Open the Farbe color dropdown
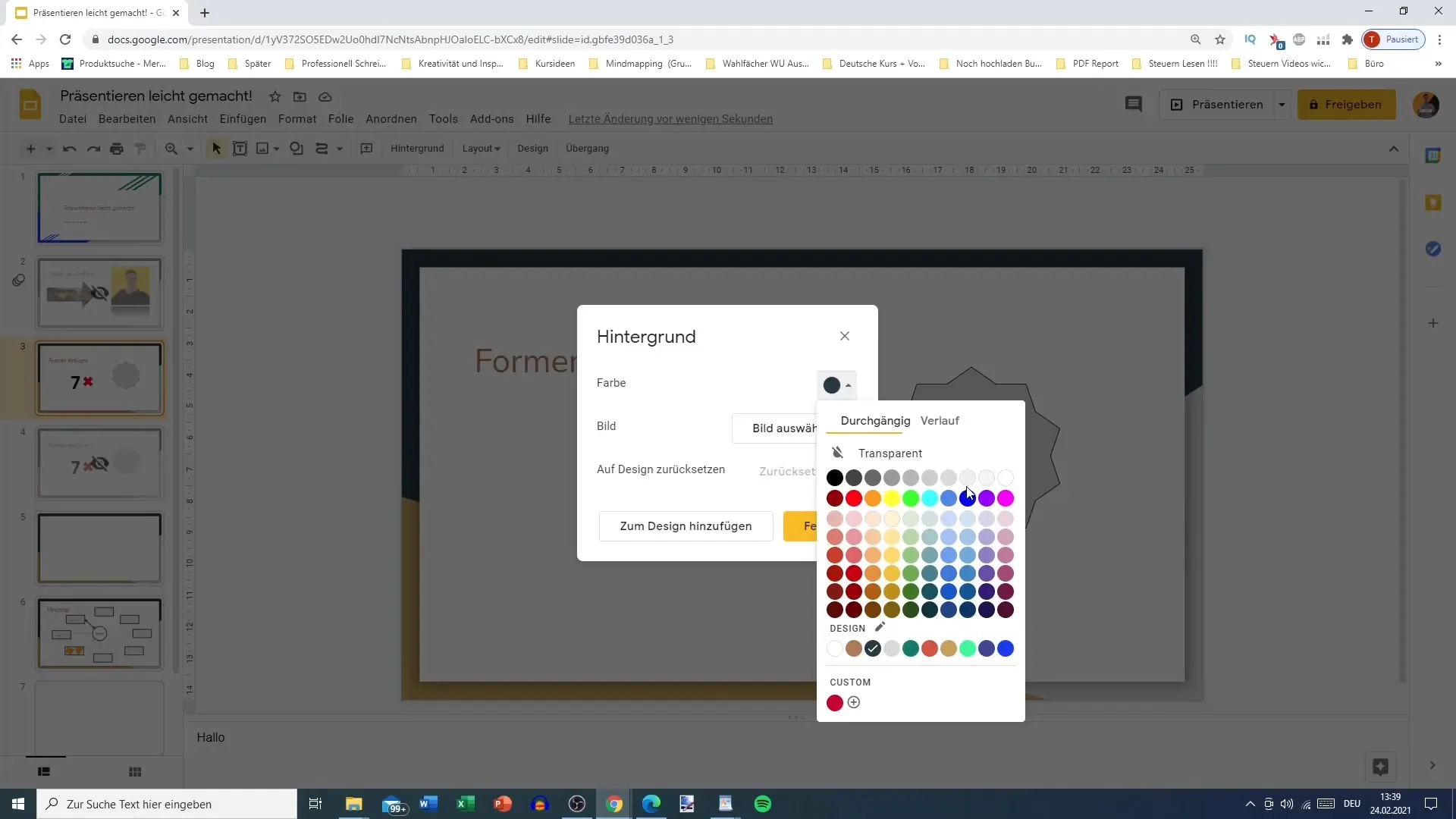The image size is (1456, 819). pos(836,385)
